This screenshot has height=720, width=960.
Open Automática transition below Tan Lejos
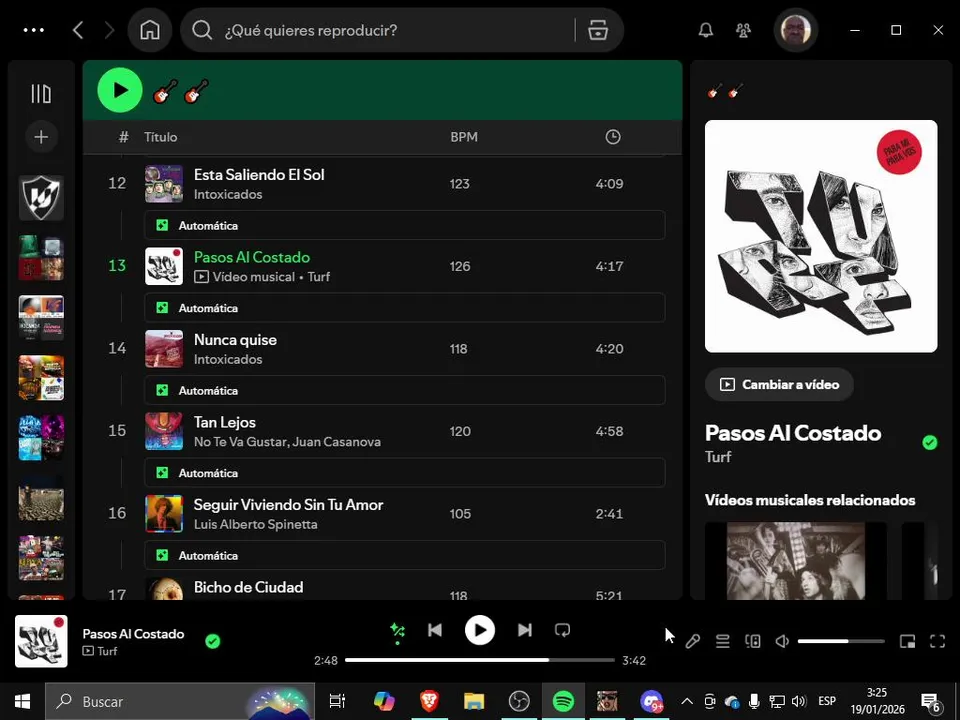pos(405,473)
